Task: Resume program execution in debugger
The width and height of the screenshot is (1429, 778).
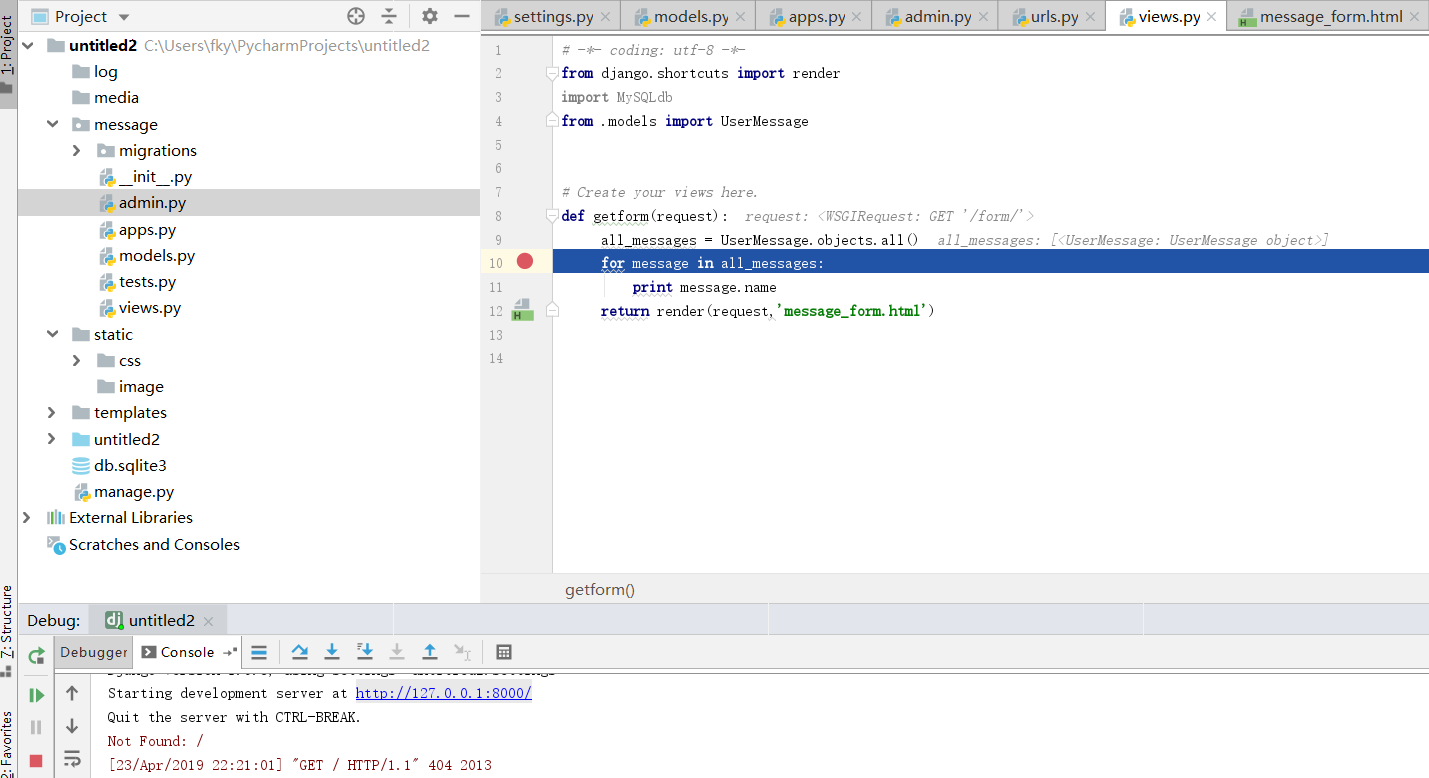Action: (36, 695)
